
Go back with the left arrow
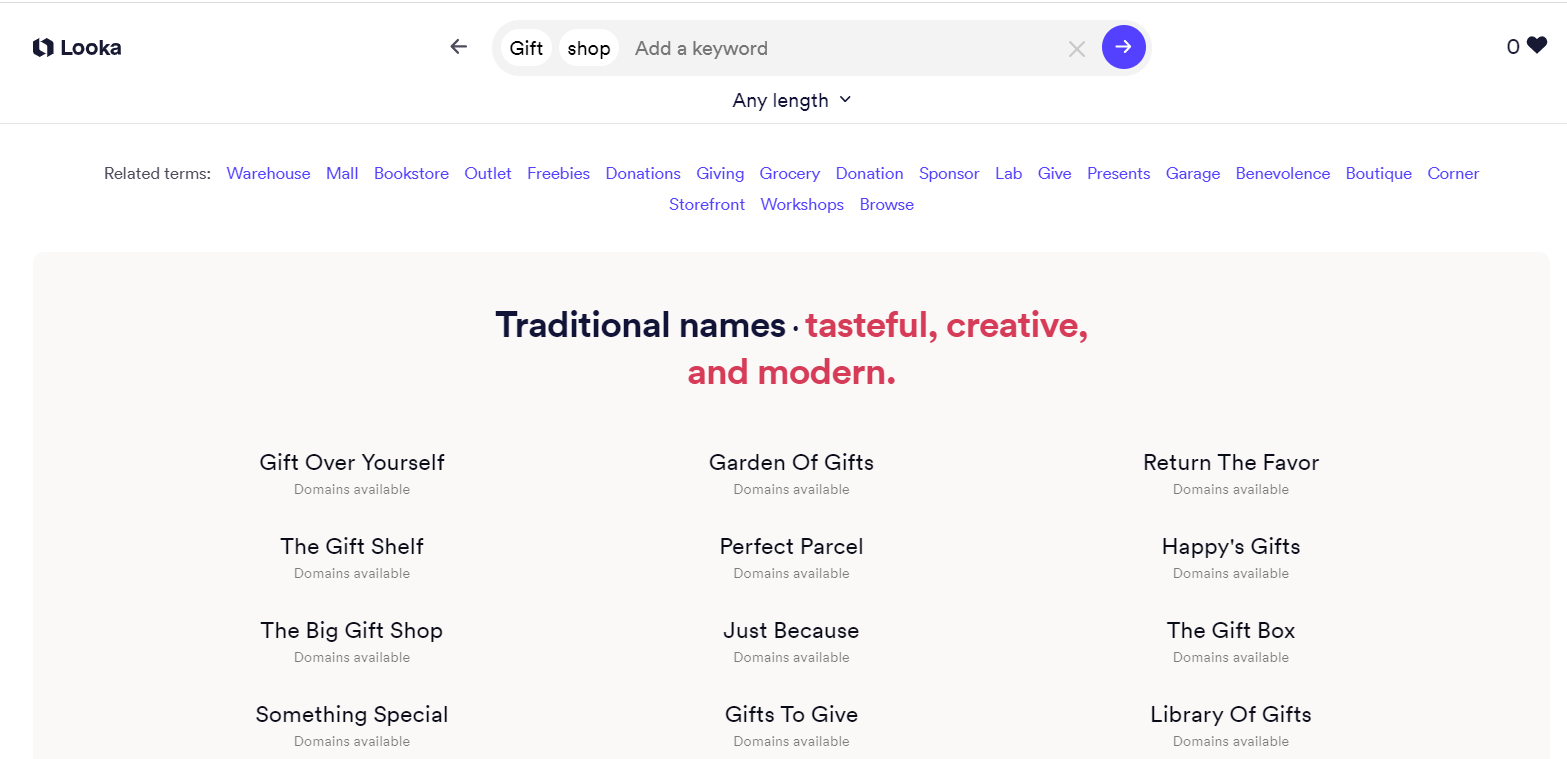(x=459, y=46)
